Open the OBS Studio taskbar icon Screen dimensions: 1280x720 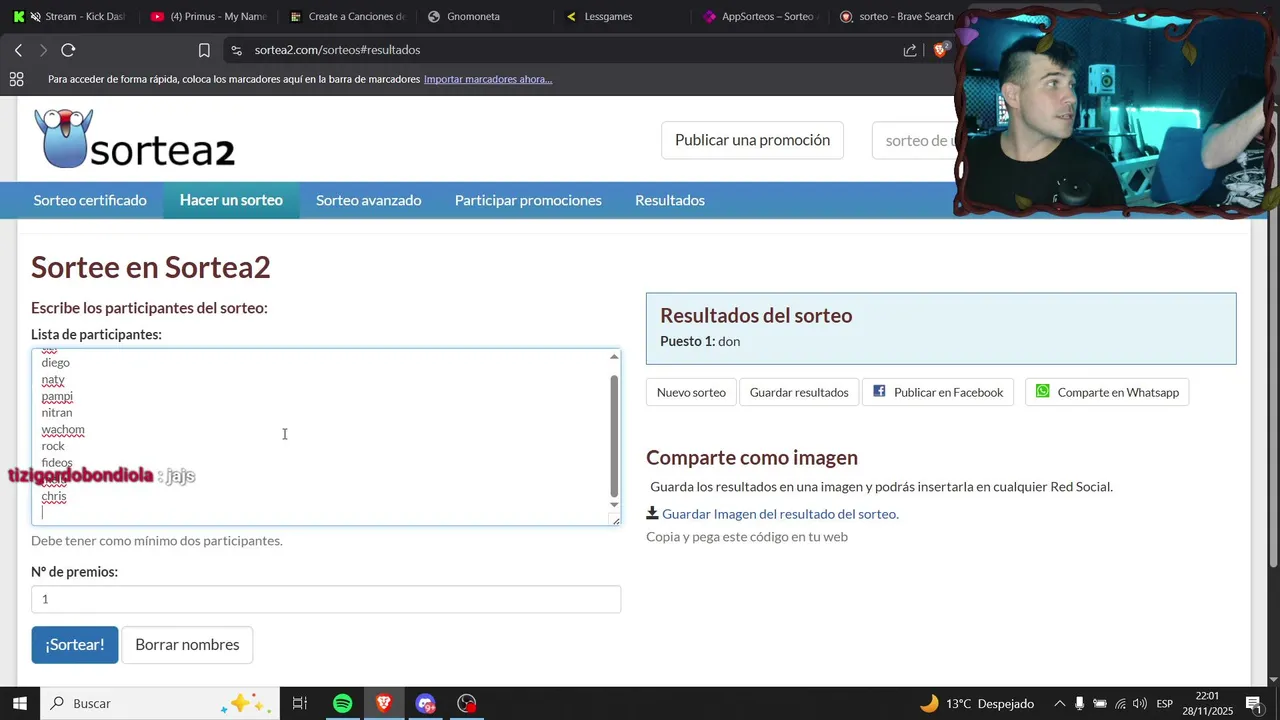[467, 703]
